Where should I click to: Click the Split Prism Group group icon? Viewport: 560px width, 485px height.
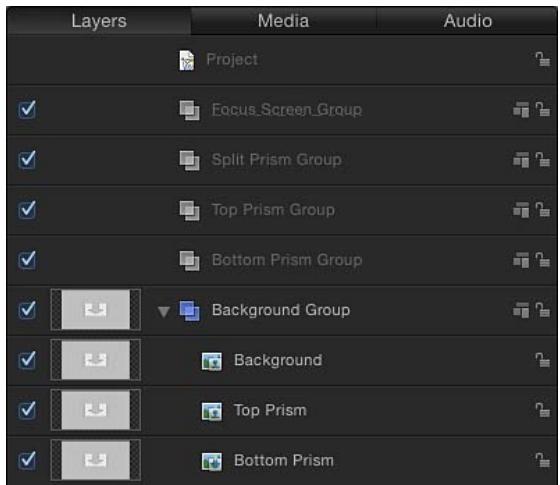pos(189,160)
